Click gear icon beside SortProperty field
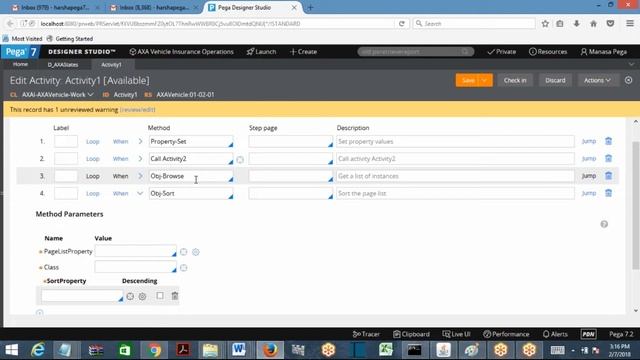Viewport: 640px width, 360px height. [142, 296]
